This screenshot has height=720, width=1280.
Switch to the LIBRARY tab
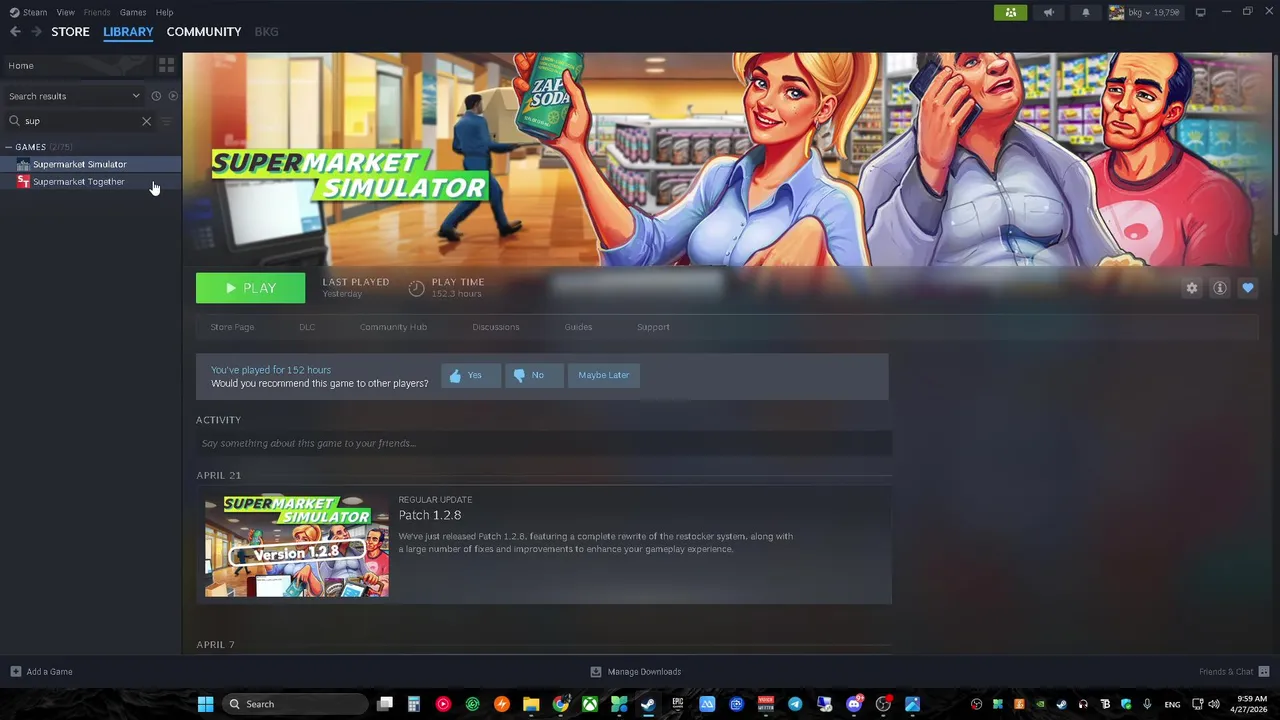[128, 32]
